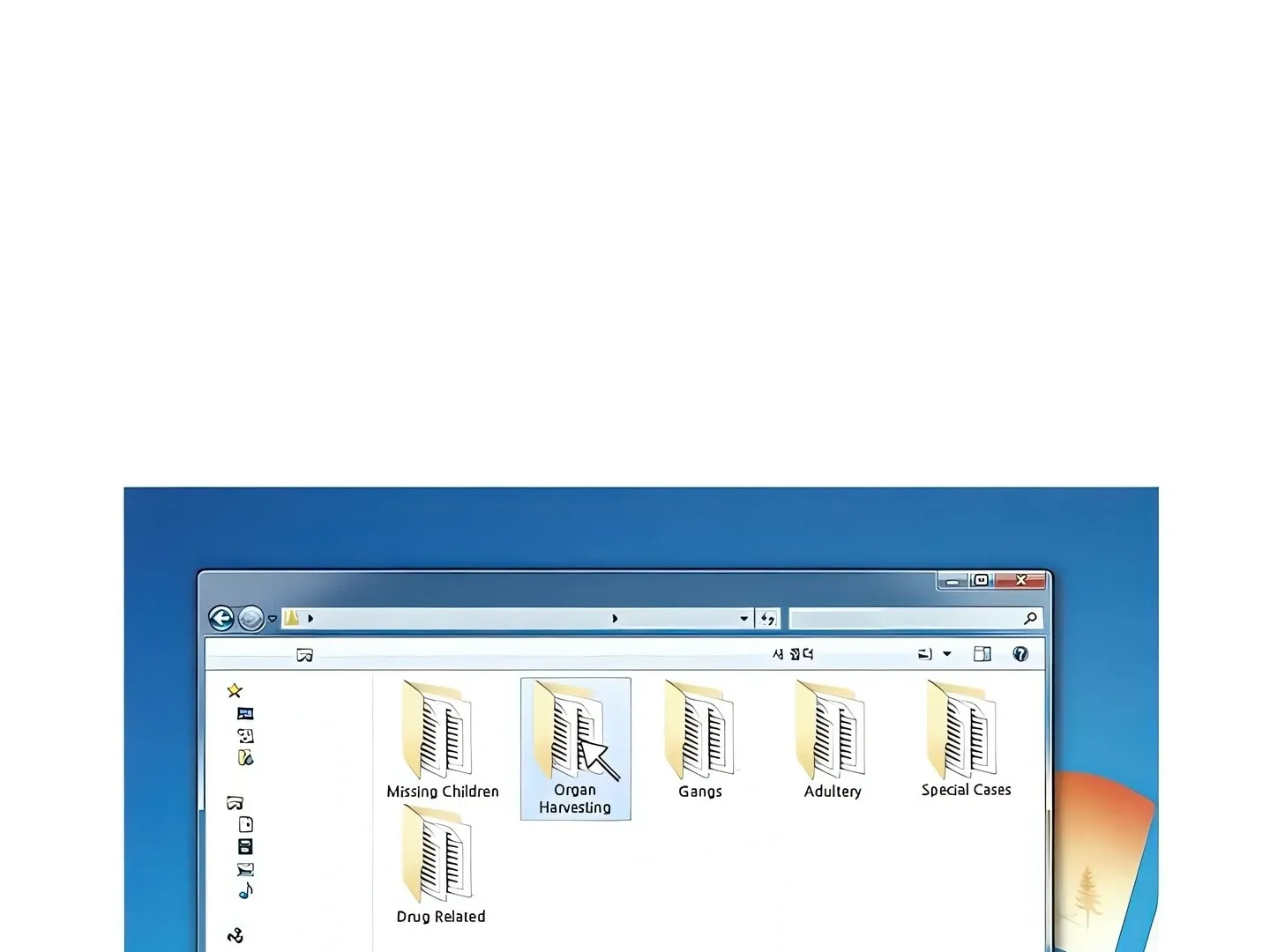Select the Adultery folder
The image size is (1270, 952).
pos(832,740)
